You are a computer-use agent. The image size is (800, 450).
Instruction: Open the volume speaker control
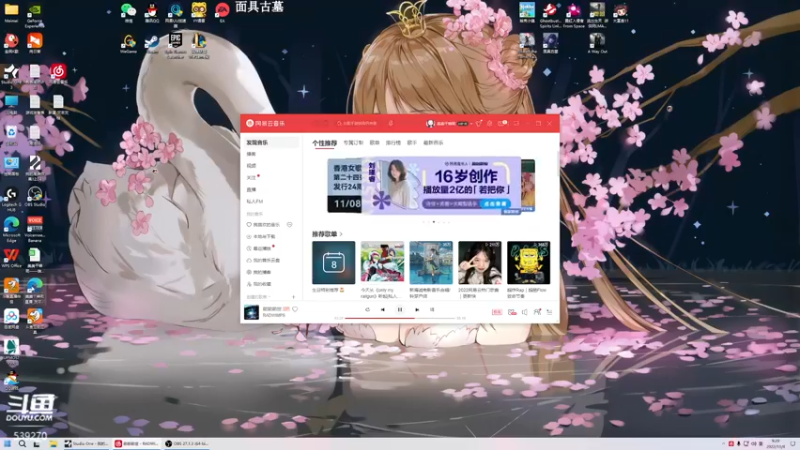524,312
